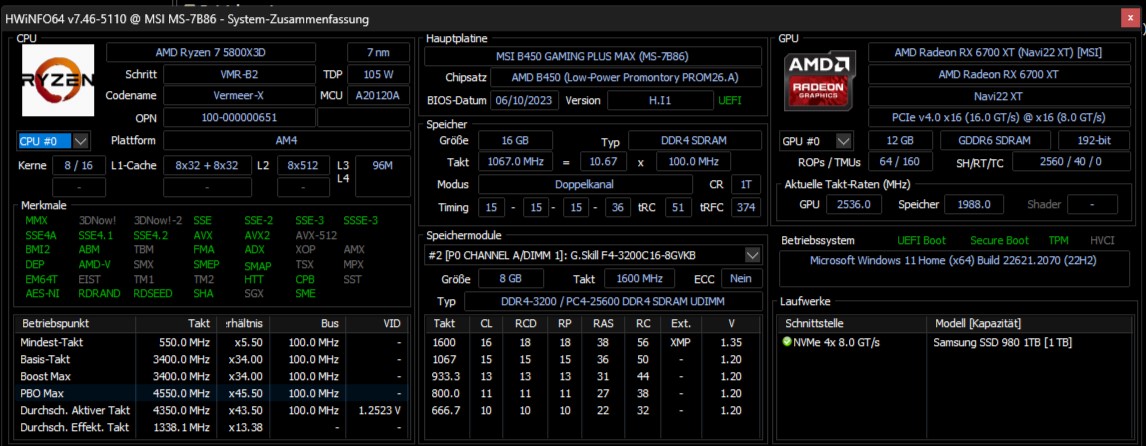This screenshot has width=1146, height=446.
Task: Click the 1T command rate field
Action: (x=746, y=184)
